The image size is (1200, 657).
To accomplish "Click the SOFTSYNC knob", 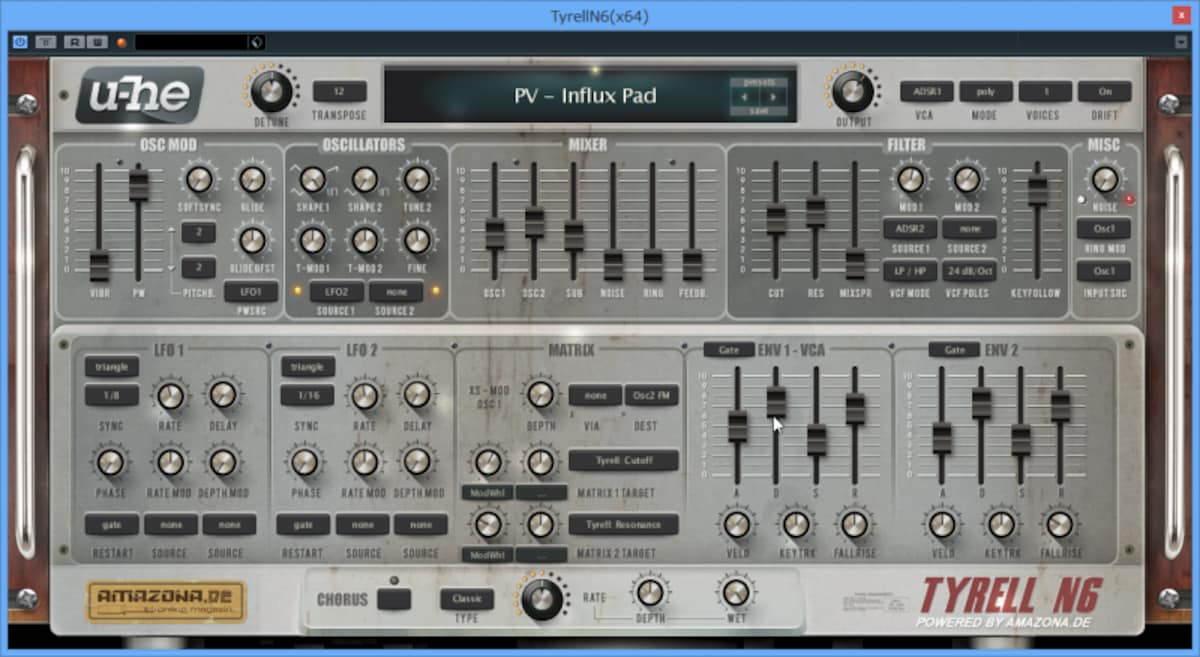I will tap(199, 179).
